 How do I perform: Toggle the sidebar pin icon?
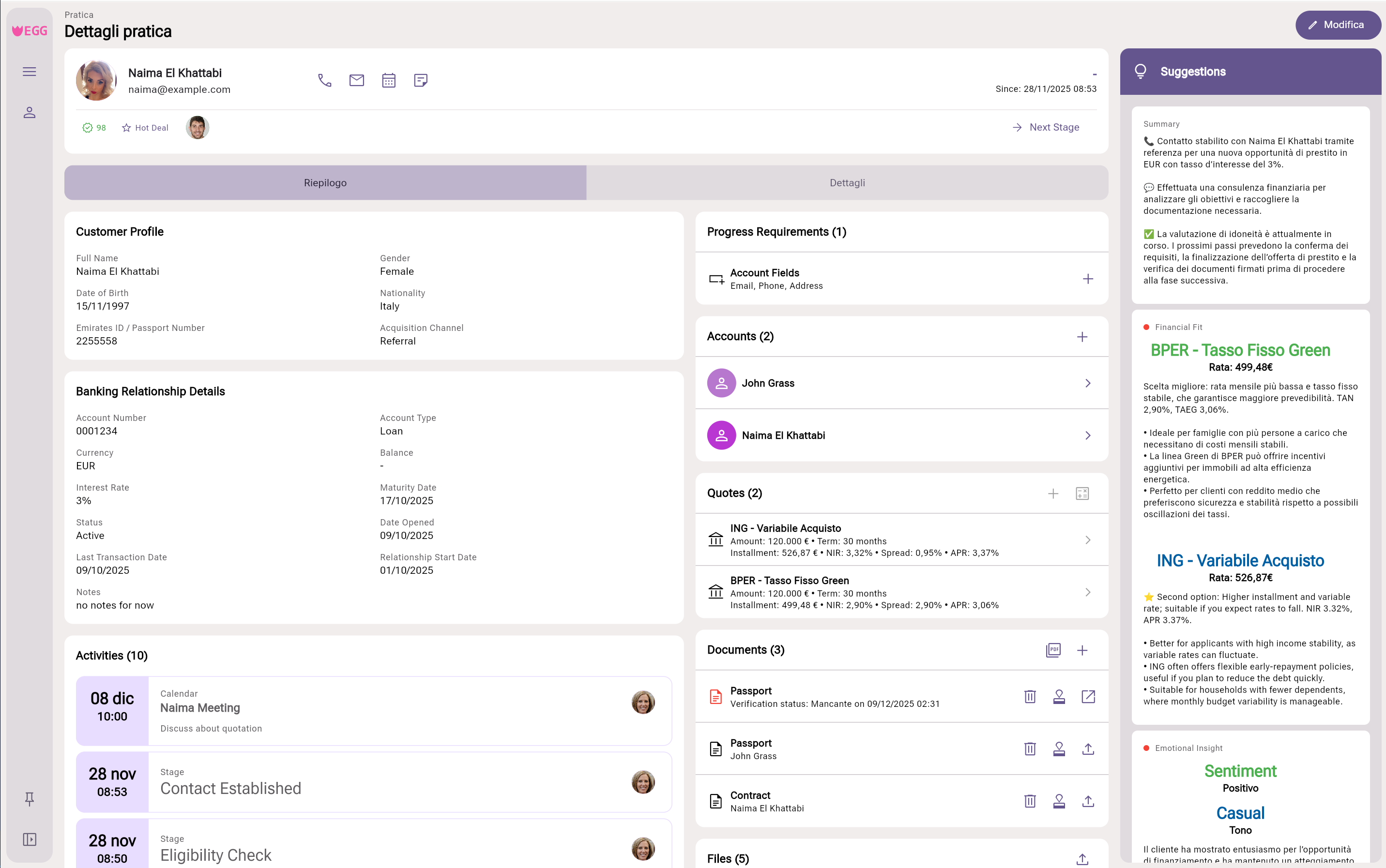(30, 798)
